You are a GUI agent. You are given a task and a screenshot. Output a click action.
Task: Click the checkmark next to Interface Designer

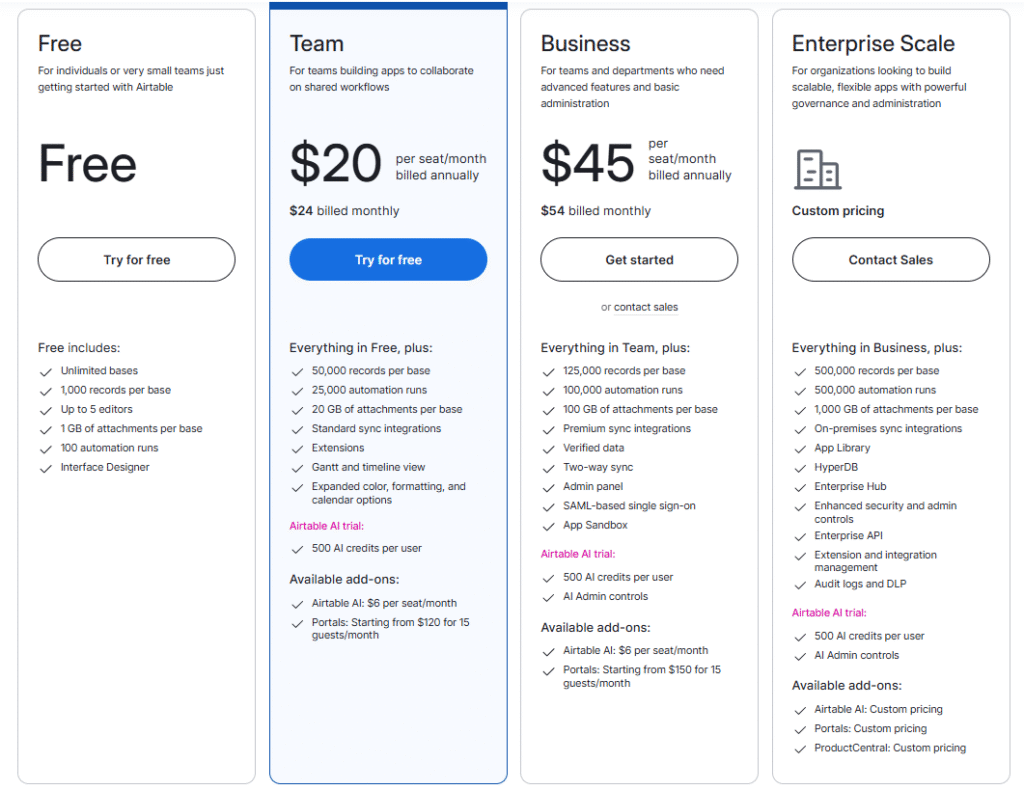coord(45,468)
